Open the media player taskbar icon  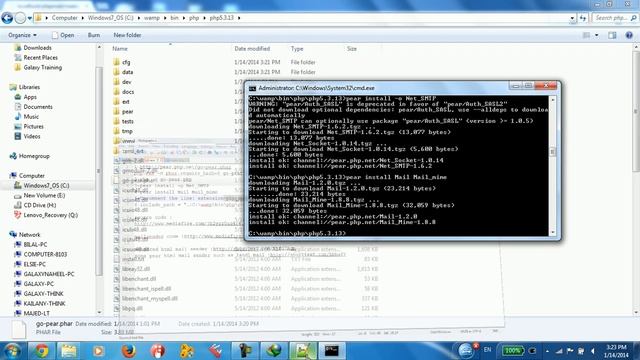(x=98, y=351)
